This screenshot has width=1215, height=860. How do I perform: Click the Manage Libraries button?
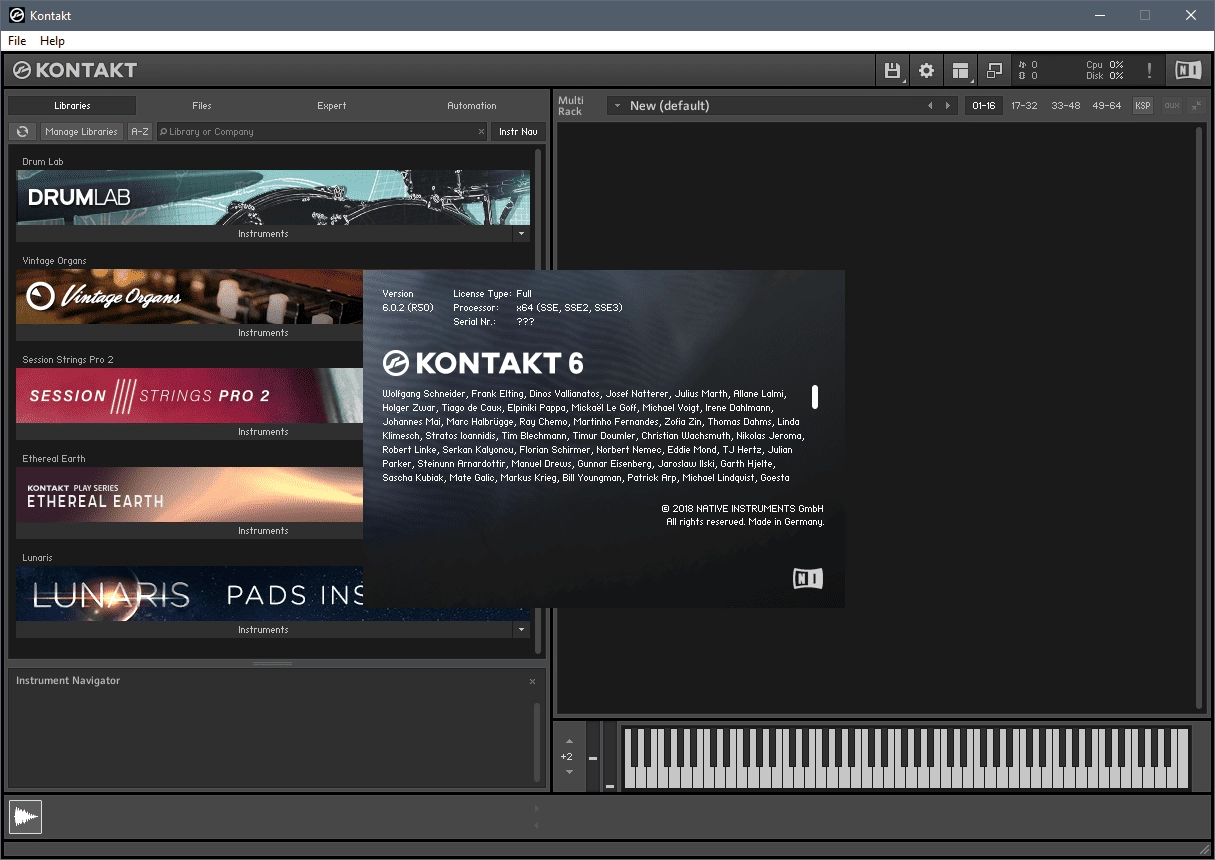pyautogui.click(x=81, y=131)
